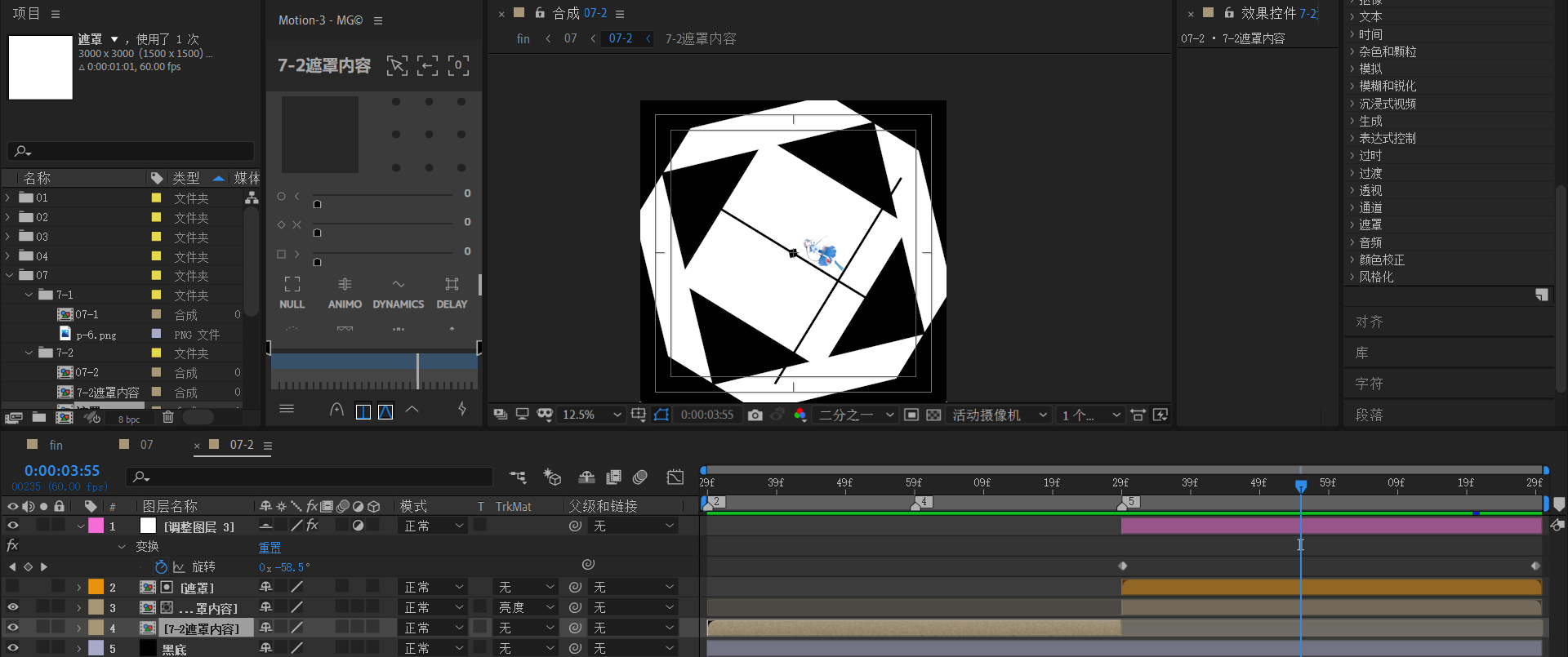Image resolution: width=1568 pixels, height=657 pixels.
Task: Open 段落 paragraph panel
Action: (1370, 415)
